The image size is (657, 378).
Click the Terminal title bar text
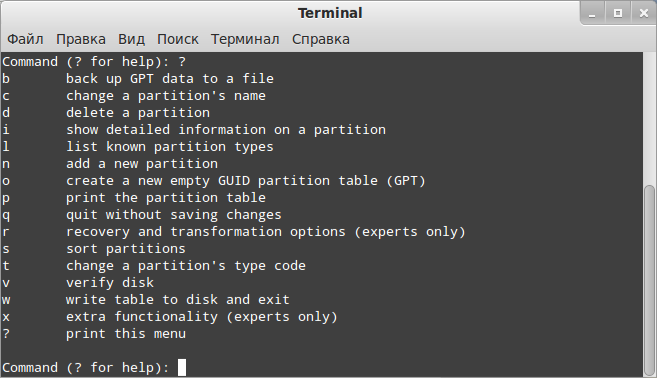click(x=330, y=13)
